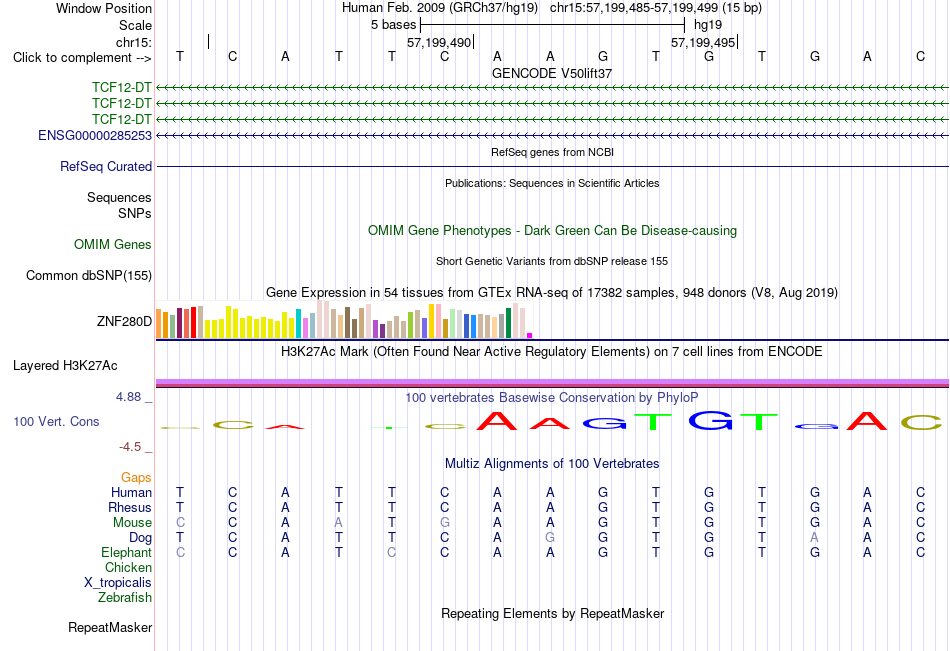Click the GENCODE V50lift37 track title

pos(552,73)
